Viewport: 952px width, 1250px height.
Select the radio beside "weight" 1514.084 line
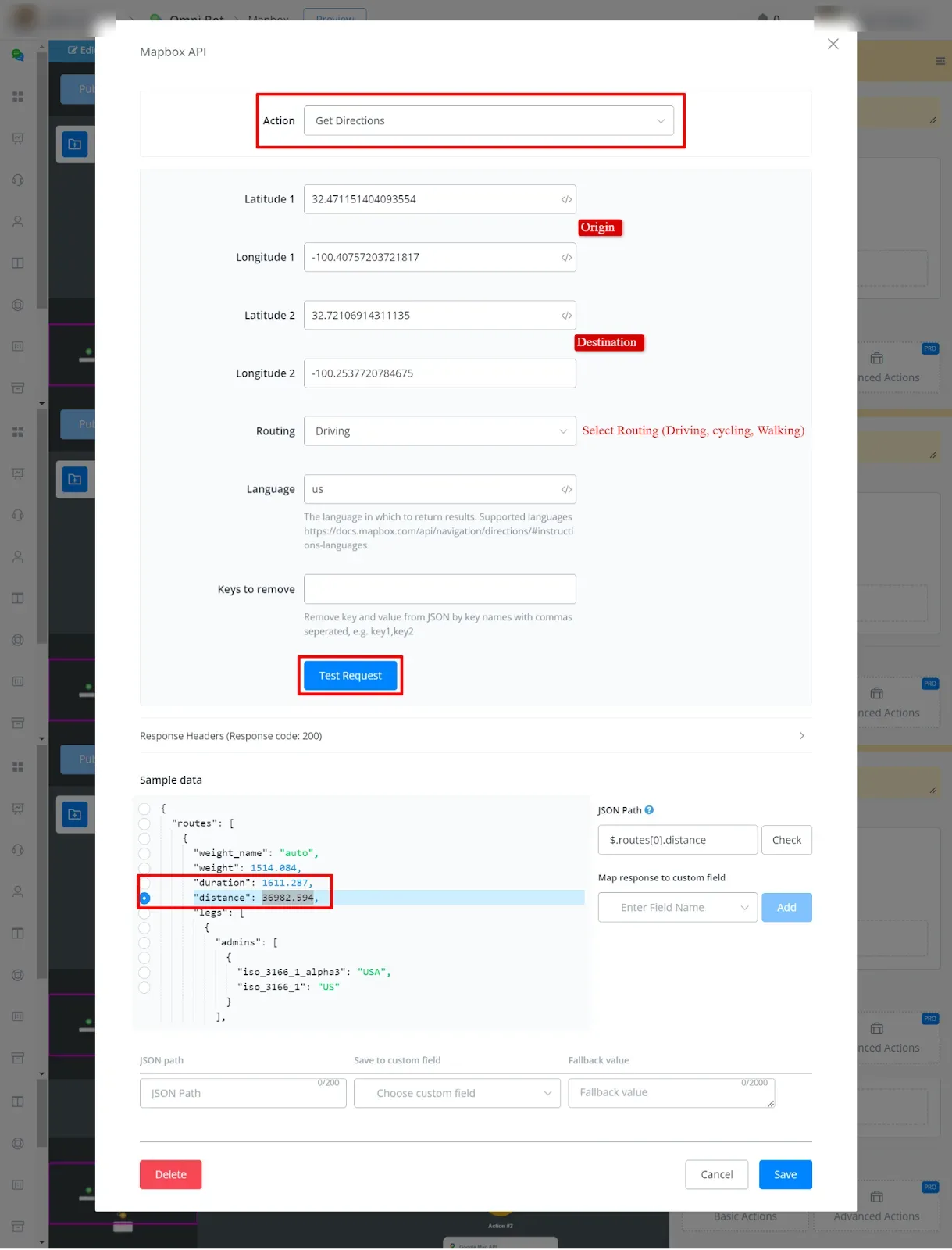point(144,868)
